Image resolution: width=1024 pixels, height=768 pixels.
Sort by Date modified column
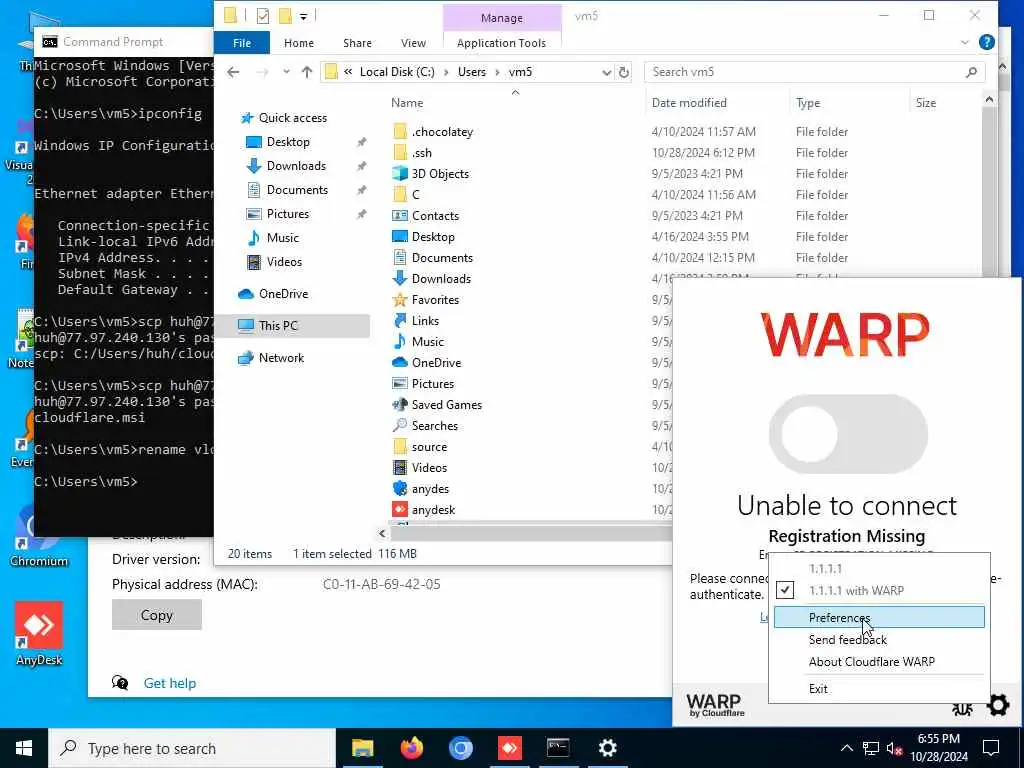point(689,103)
